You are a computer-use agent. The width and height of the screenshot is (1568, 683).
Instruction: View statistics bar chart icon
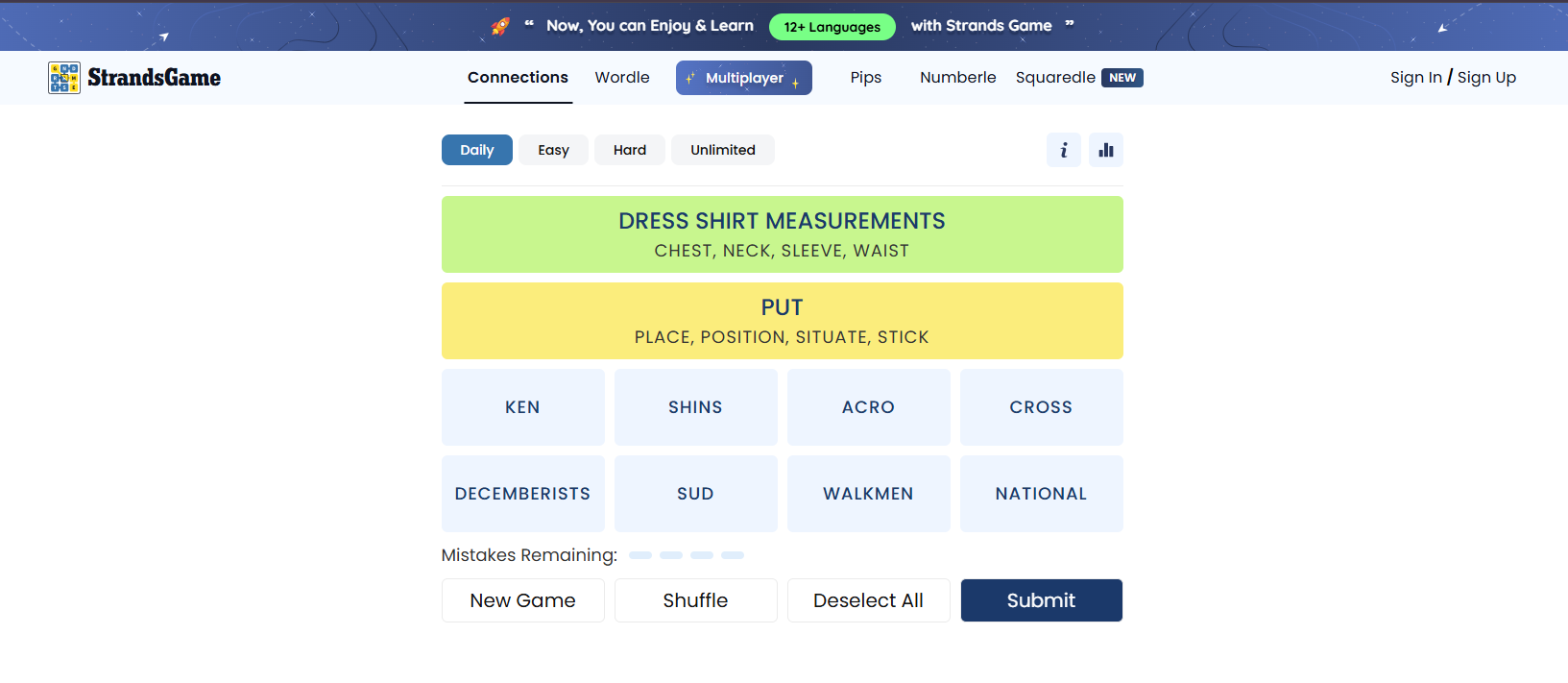(1106, 150)
